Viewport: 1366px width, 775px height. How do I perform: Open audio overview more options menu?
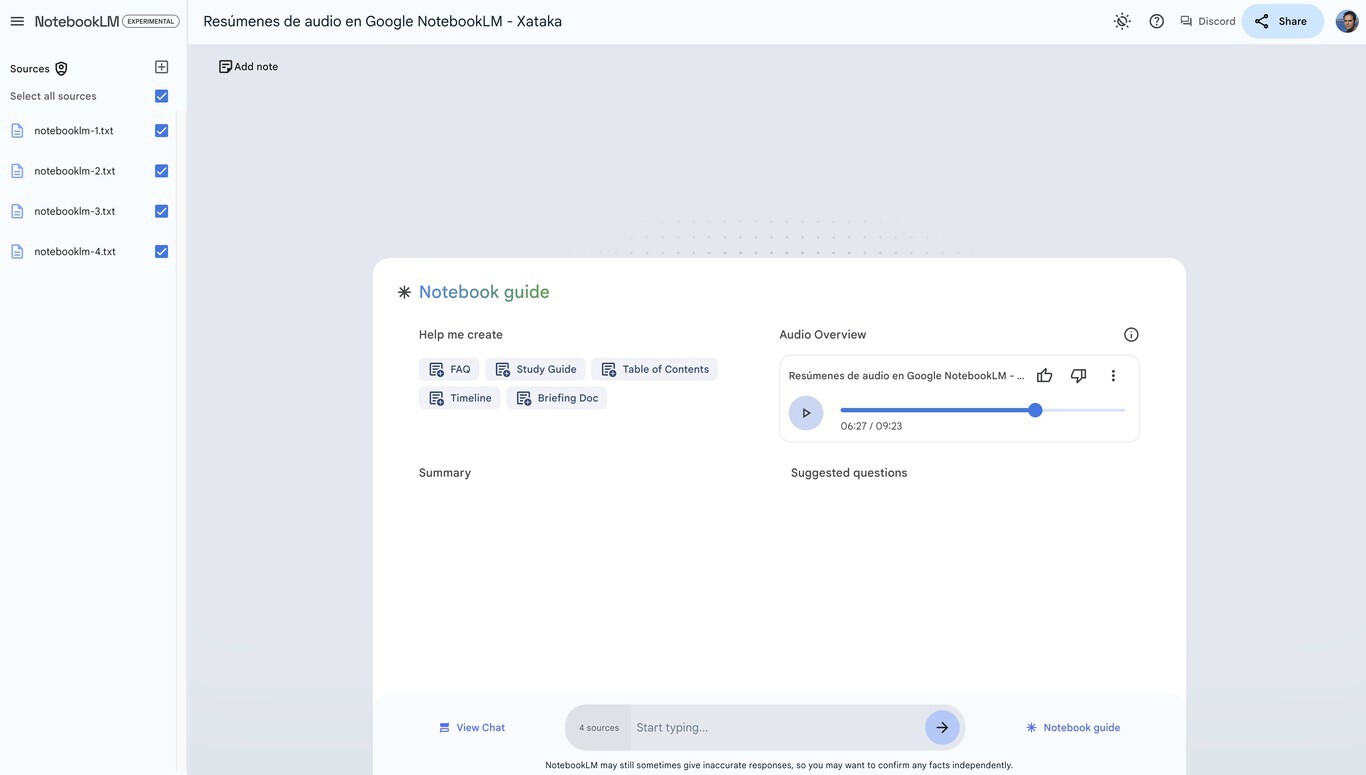coord(1113,376)
